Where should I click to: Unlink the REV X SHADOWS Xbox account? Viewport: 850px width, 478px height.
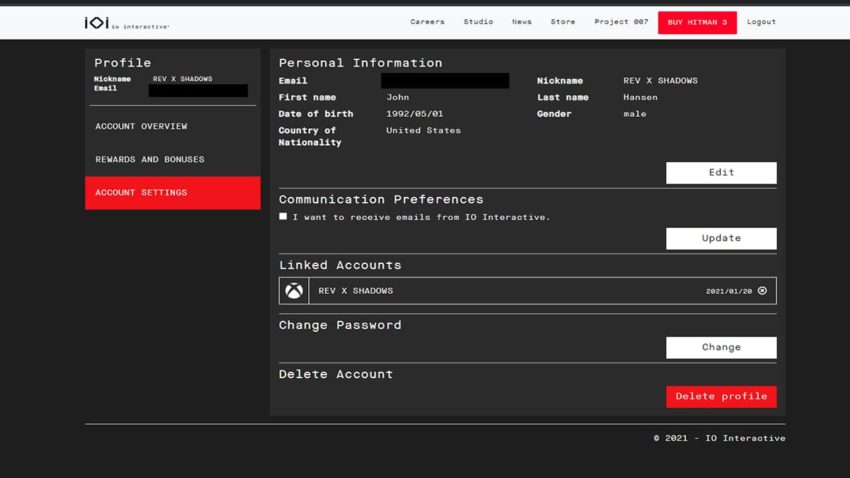pyautogui.click(x=762, y=291)
